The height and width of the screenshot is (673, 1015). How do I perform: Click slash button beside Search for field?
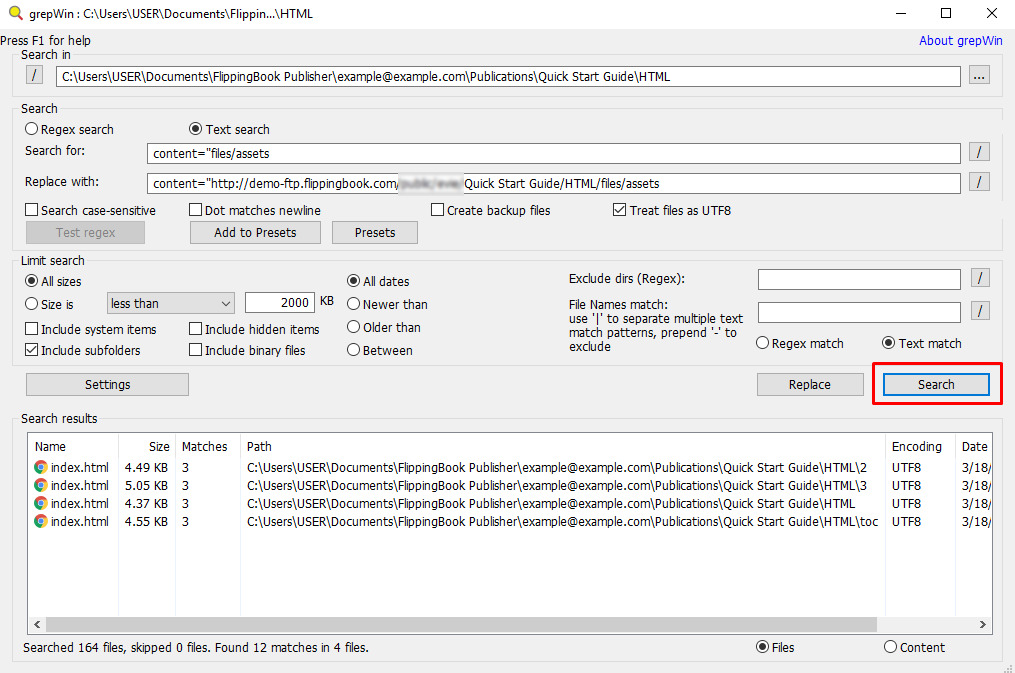(980, 152)
